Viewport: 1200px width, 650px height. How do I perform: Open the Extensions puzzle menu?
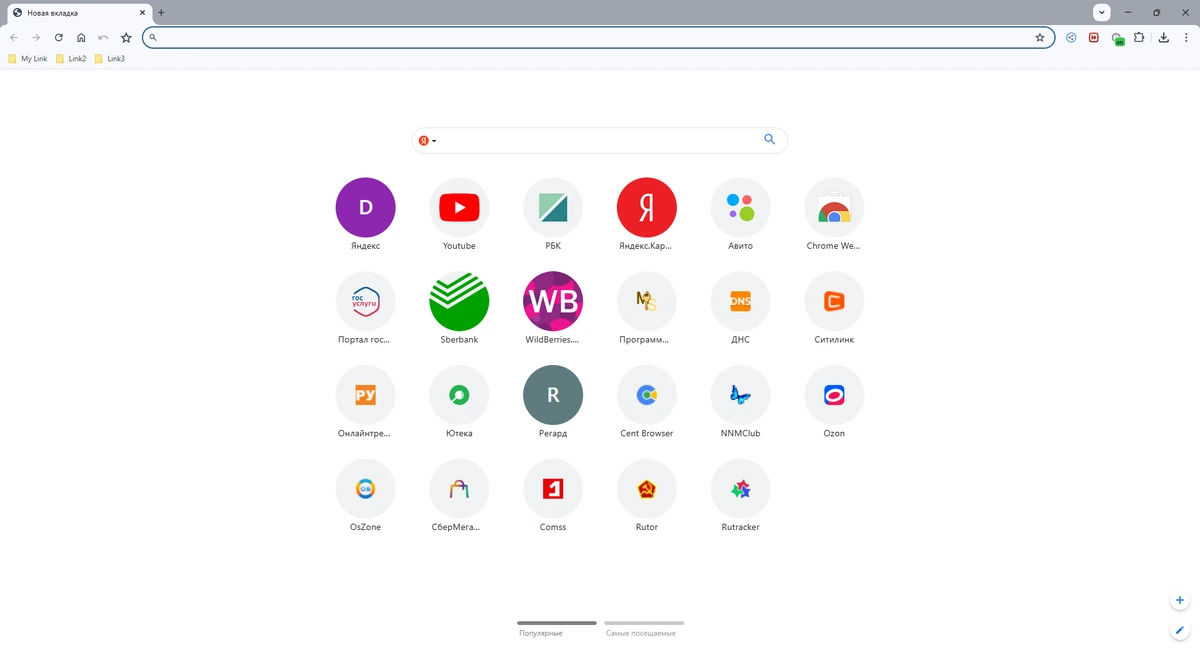click(1139, 38)
